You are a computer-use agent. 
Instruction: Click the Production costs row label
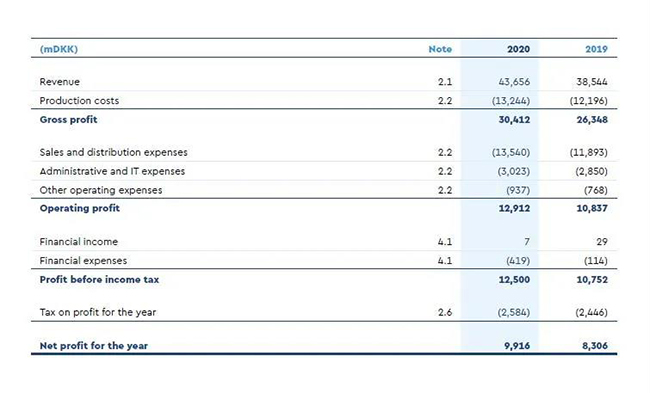coord(79,101)
